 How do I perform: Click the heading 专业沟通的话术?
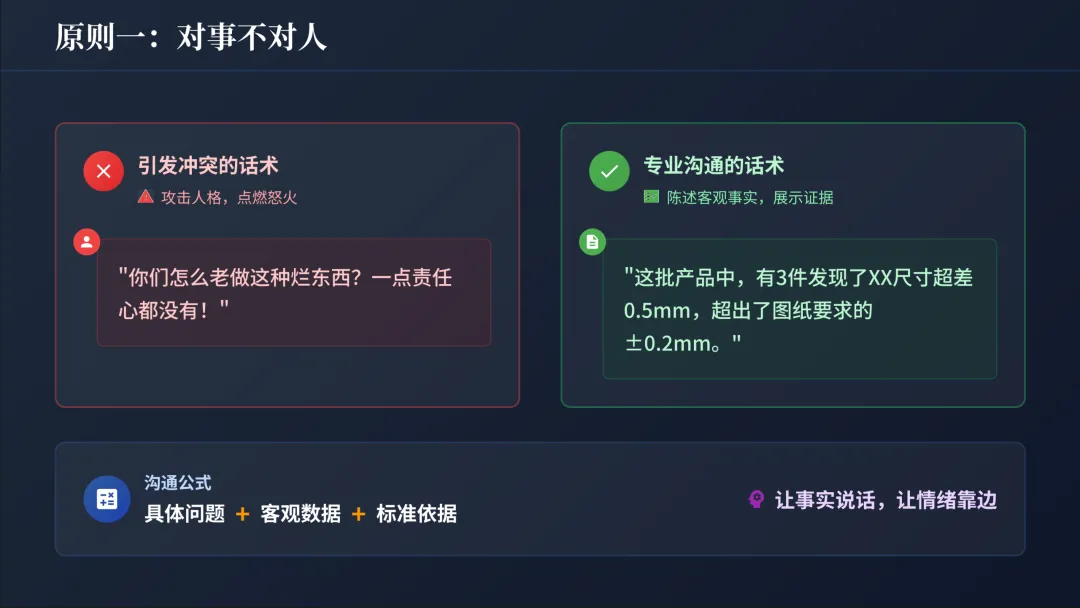tap(714, 166)
